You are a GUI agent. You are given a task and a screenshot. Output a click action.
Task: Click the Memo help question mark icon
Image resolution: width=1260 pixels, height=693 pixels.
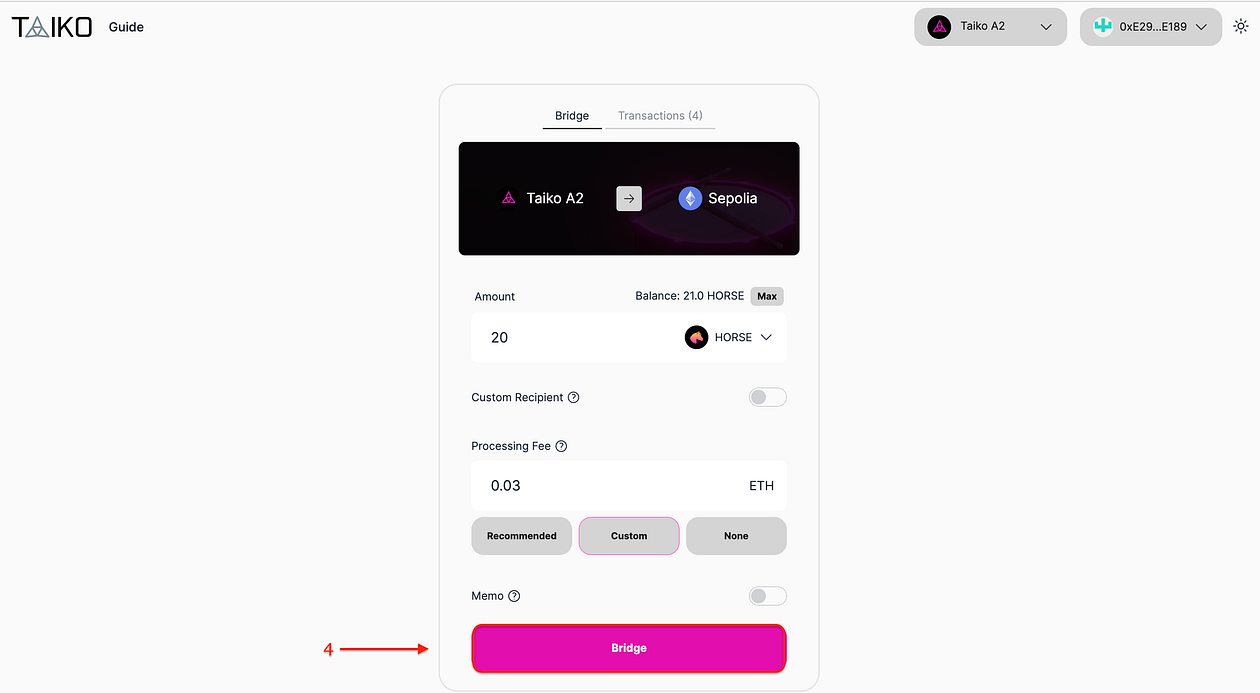(x=514, y=596)
